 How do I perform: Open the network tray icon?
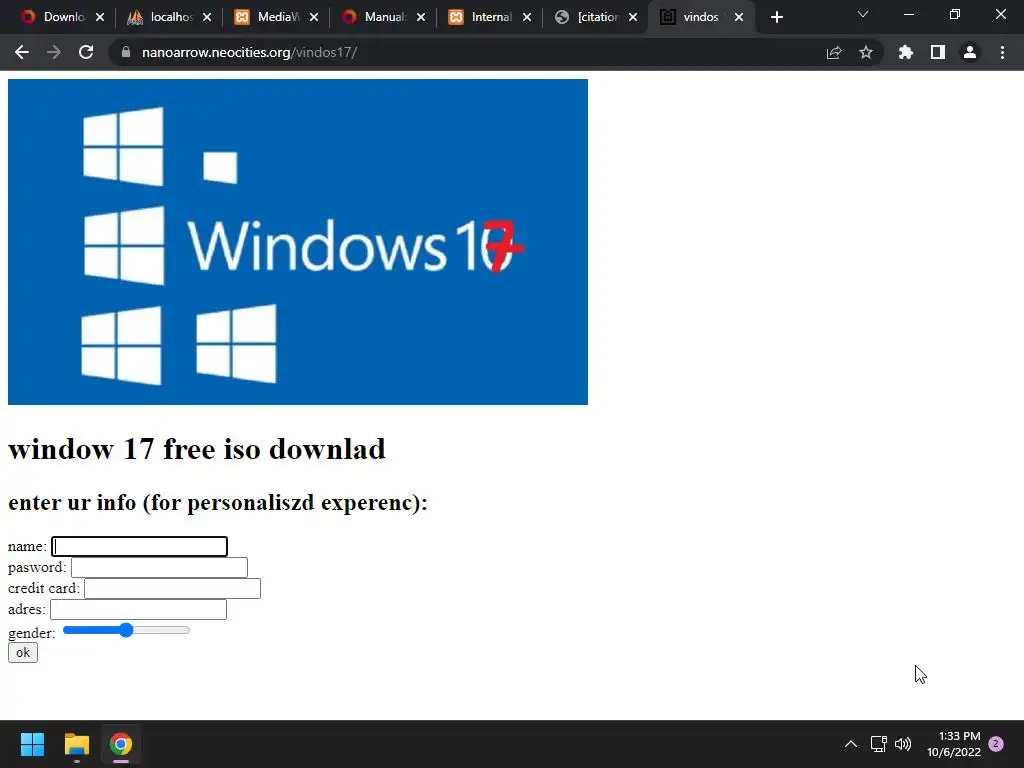pos(878,744)
